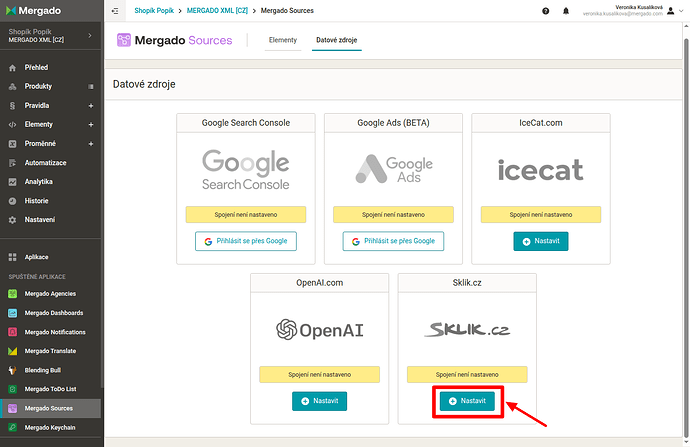Viewport: 690px width, 447px height.
Task: Click the IceCat 'Spojení není nastaveno' status
Action: [x=541, y=215]
